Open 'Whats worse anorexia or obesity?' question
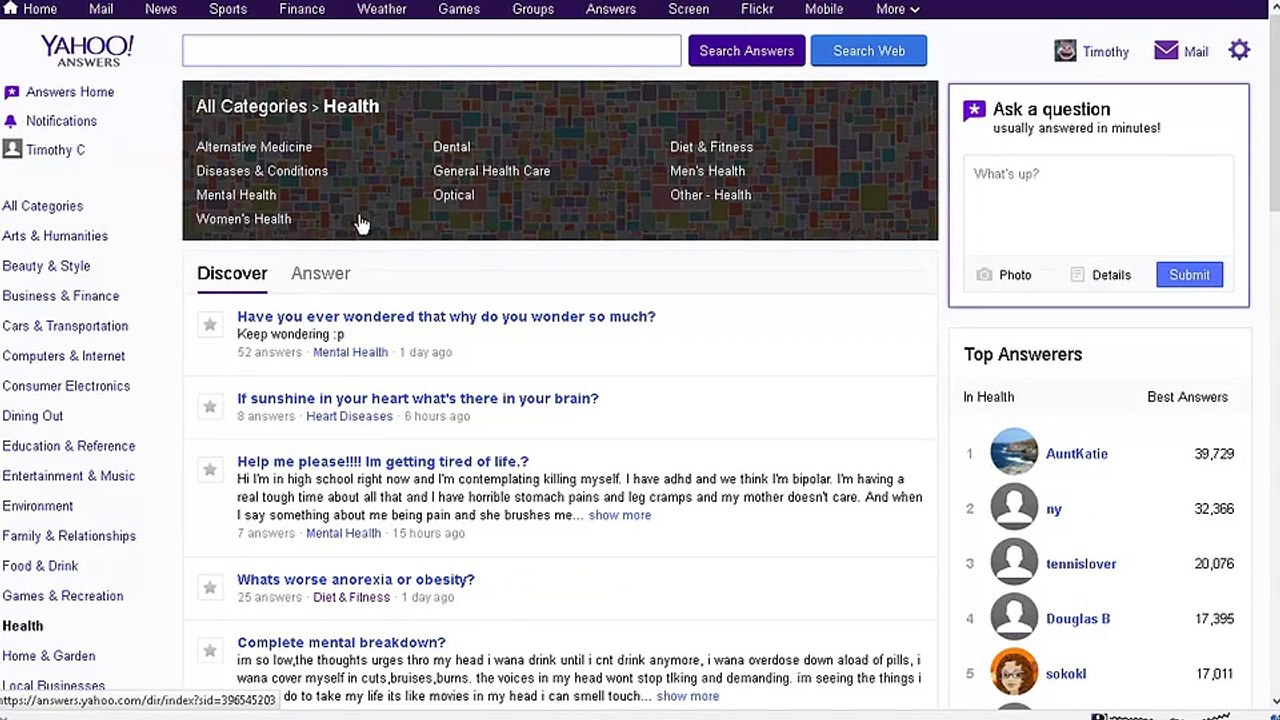Image resolution: width=1280 pixels, height=720 pixels. (356, 579)
